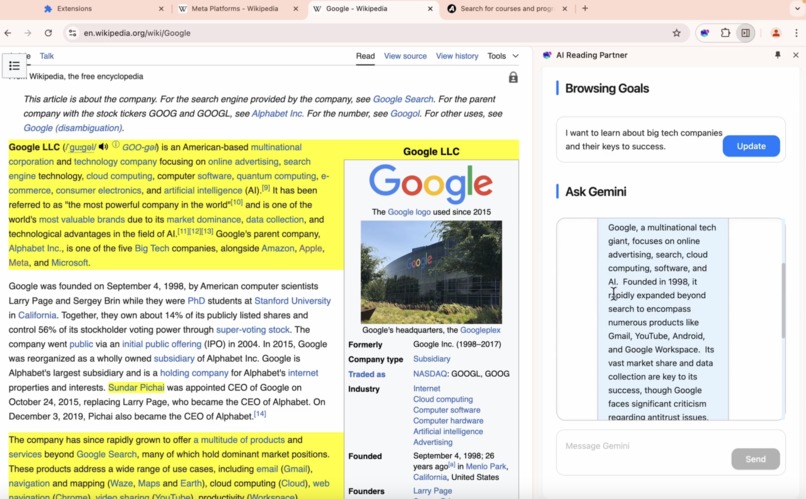The image size is (806, 499).
Task: Follow the initial public offering link
Action: pos(161,344)
